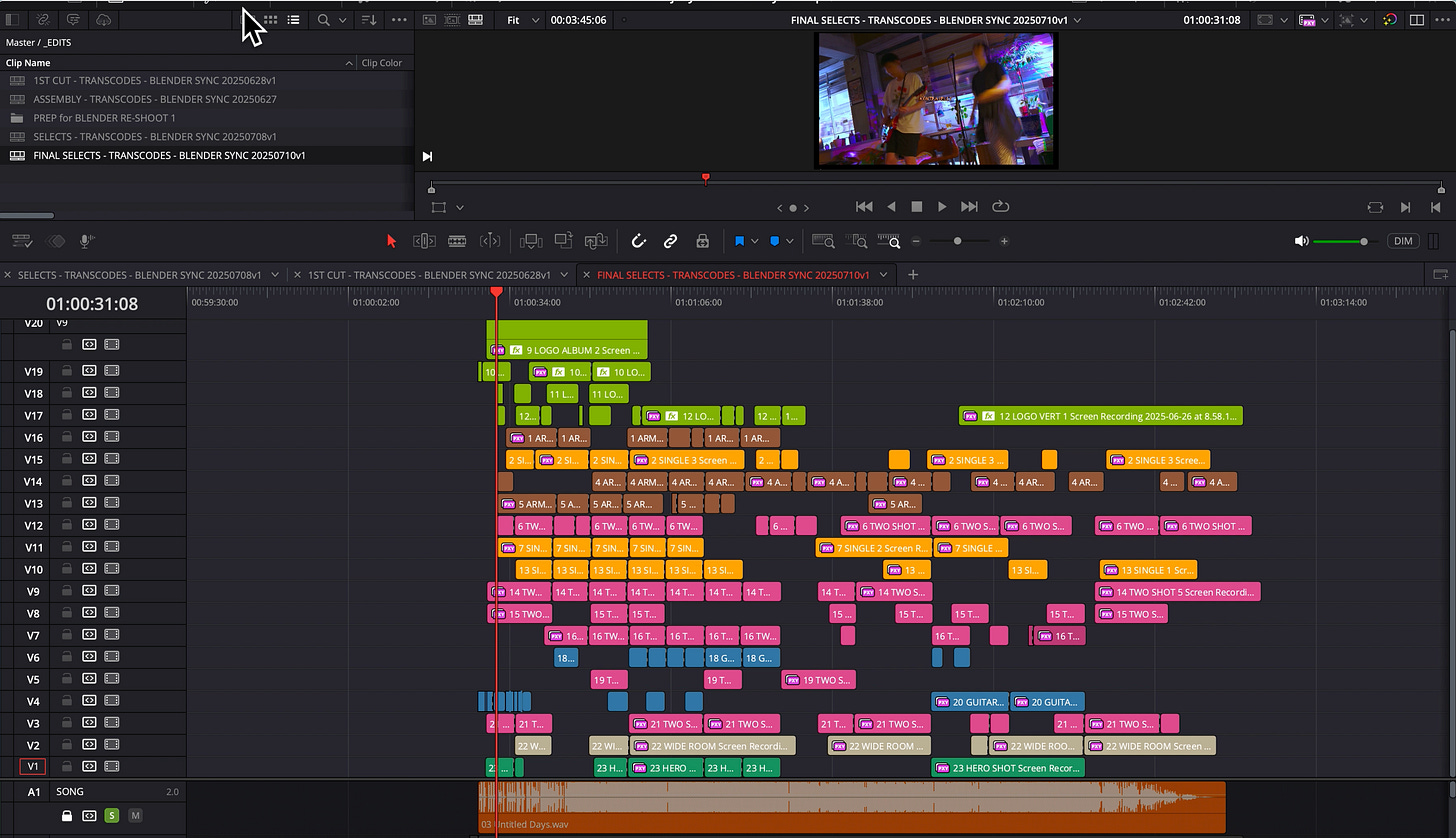The image size is (1456, 838).
Task: Select the arrow Selection Mode tool
Action: (391, 241)
